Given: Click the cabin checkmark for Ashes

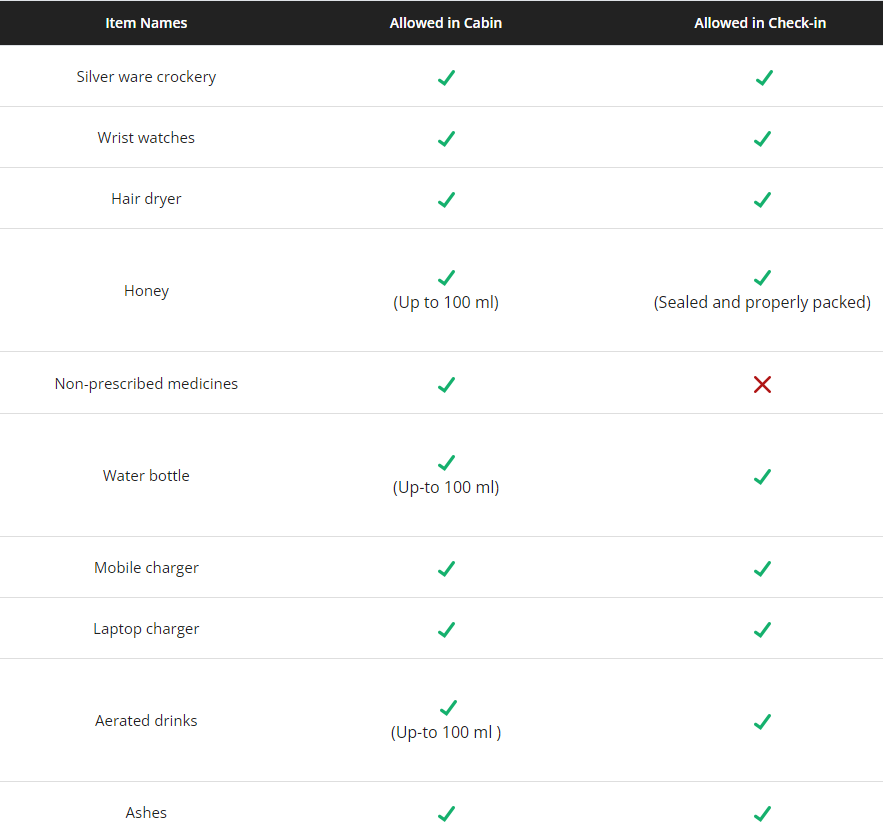Looking at the screenshot, I should (x=446, y=814).
